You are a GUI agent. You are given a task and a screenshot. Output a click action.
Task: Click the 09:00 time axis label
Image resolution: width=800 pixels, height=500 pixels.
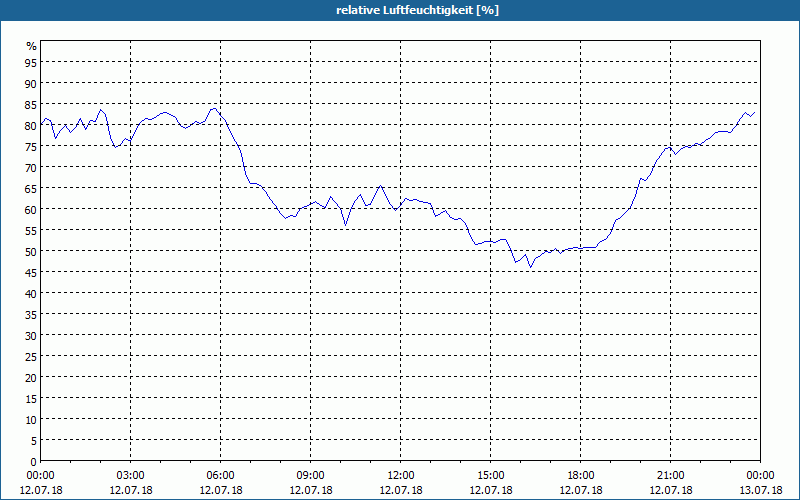[x=310, y=476]
